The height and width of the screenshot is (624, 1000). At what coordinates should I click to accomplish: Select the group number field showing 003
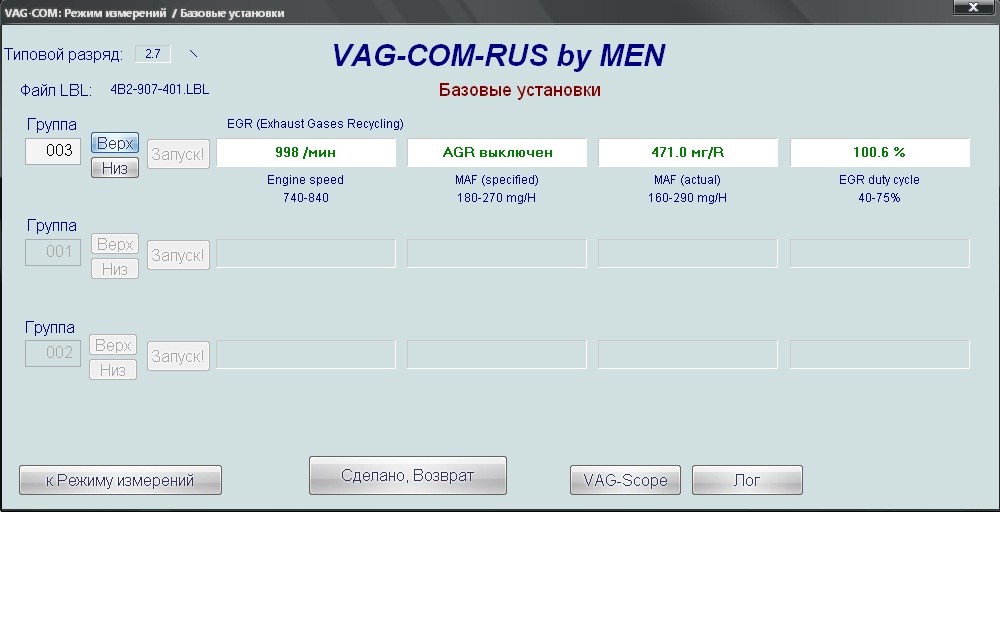point(53,151)
